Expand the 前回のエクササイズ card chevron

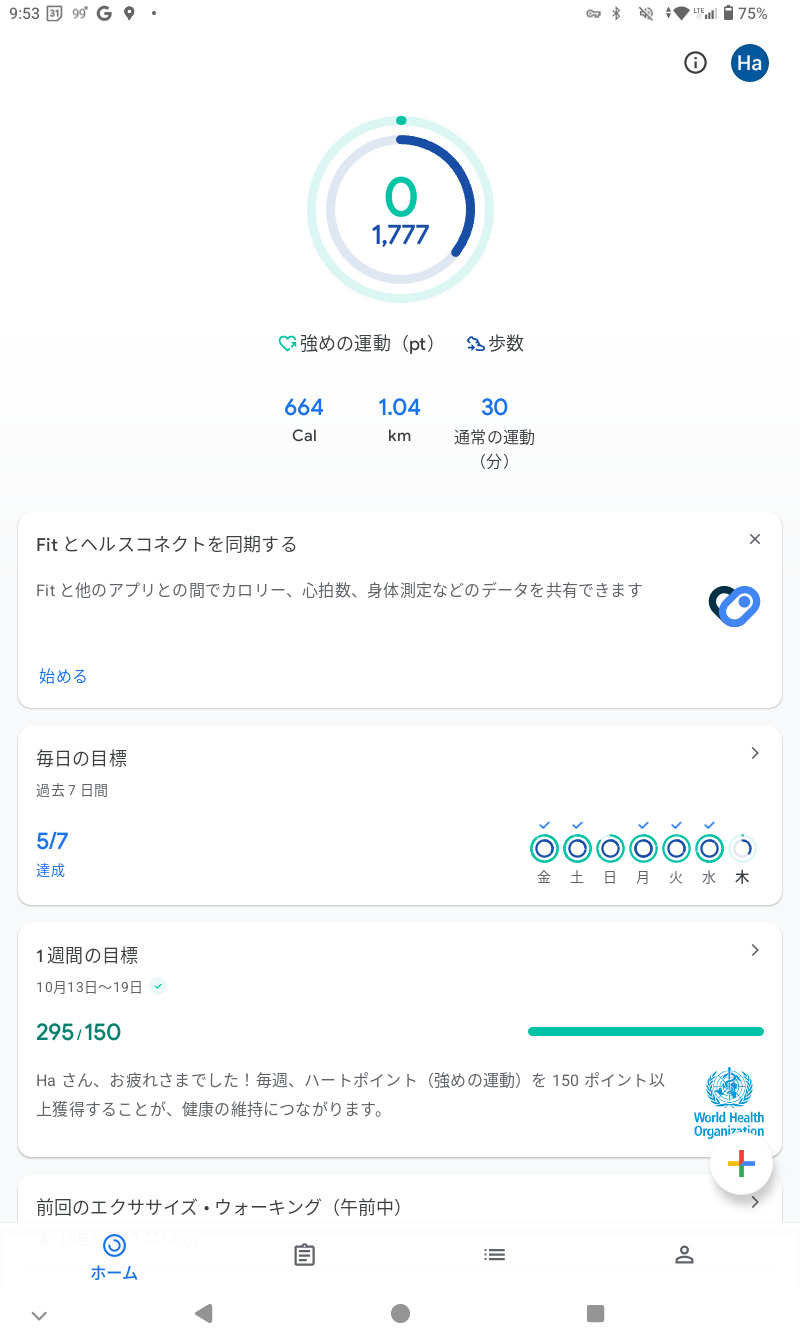[x=755, y=1203]
